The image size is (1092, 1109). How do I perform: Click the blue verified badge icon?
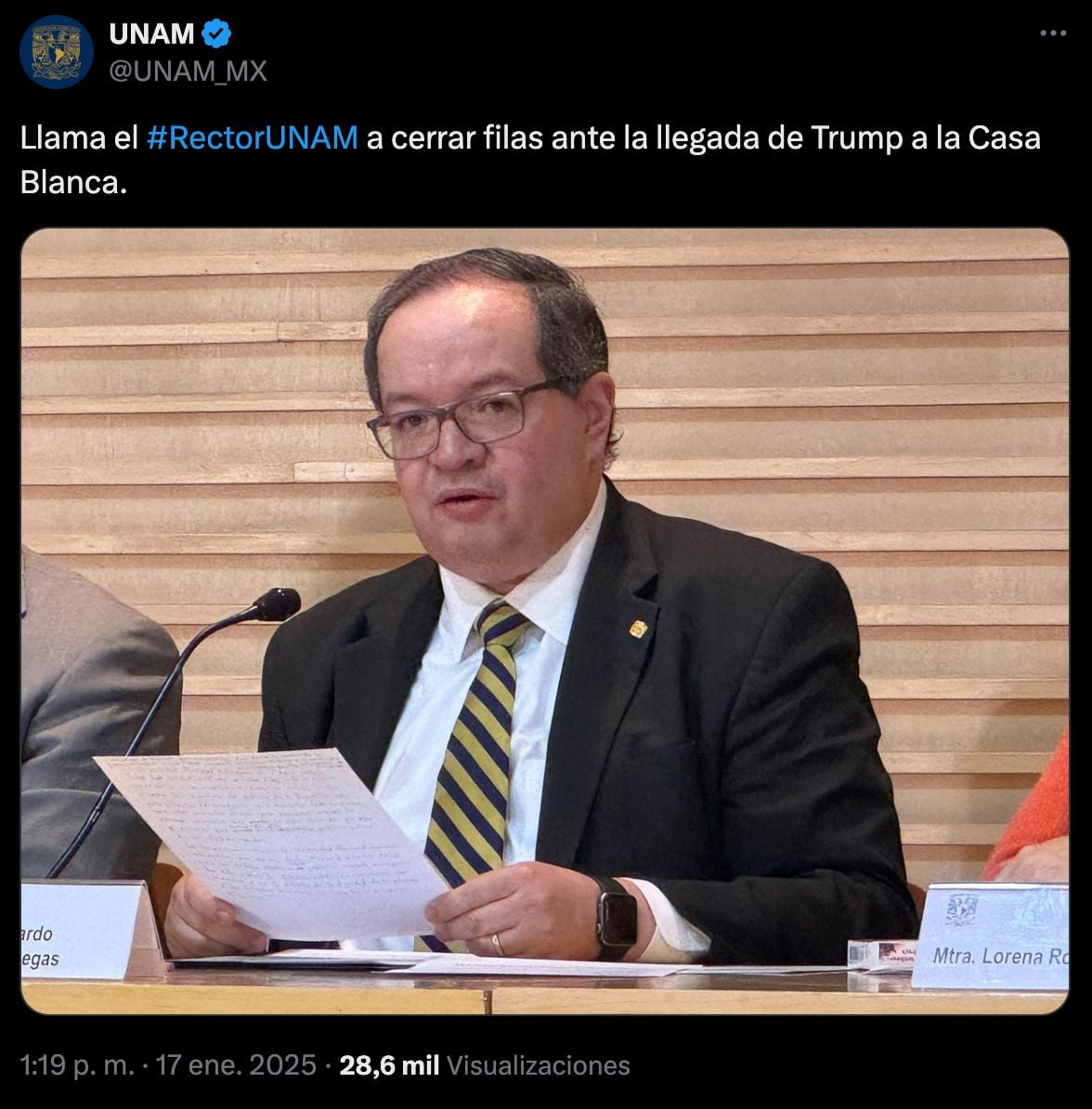click(216, 34)
